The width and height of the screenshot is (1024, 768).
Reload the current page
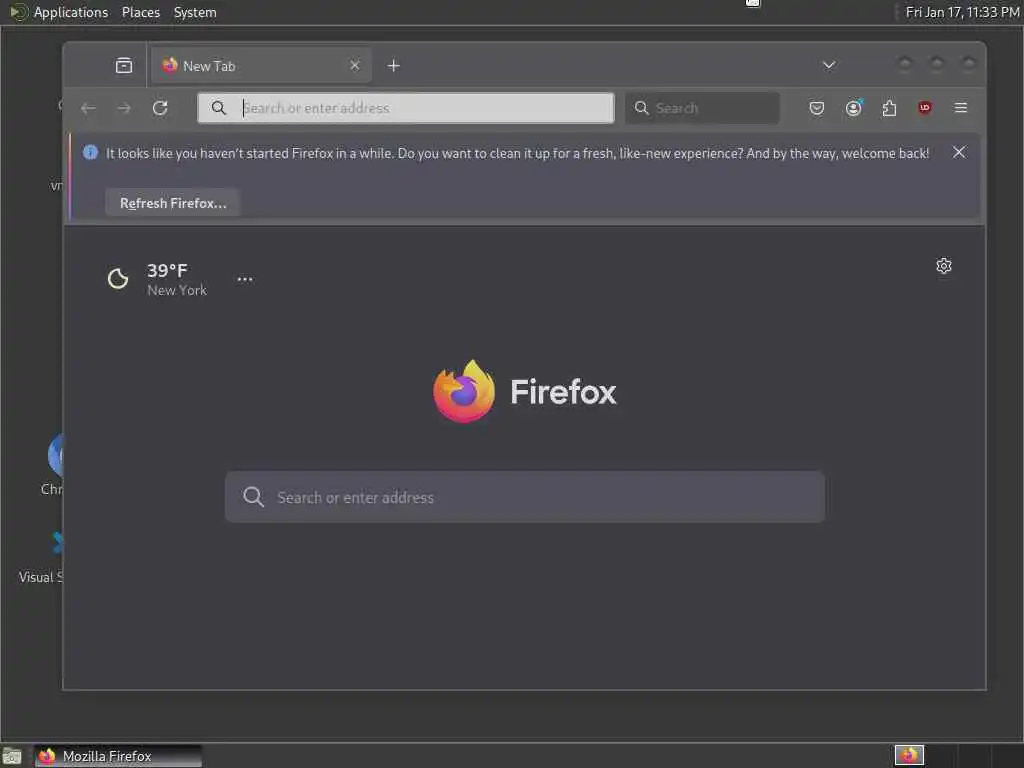coord(160,108)
